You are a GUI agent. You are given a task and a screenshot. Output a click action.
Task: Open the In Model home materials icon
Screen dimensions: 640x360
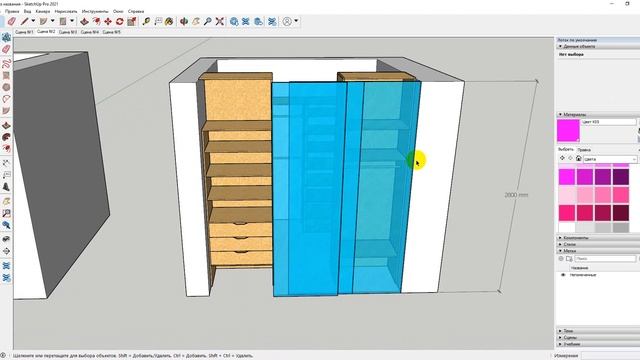578,158
